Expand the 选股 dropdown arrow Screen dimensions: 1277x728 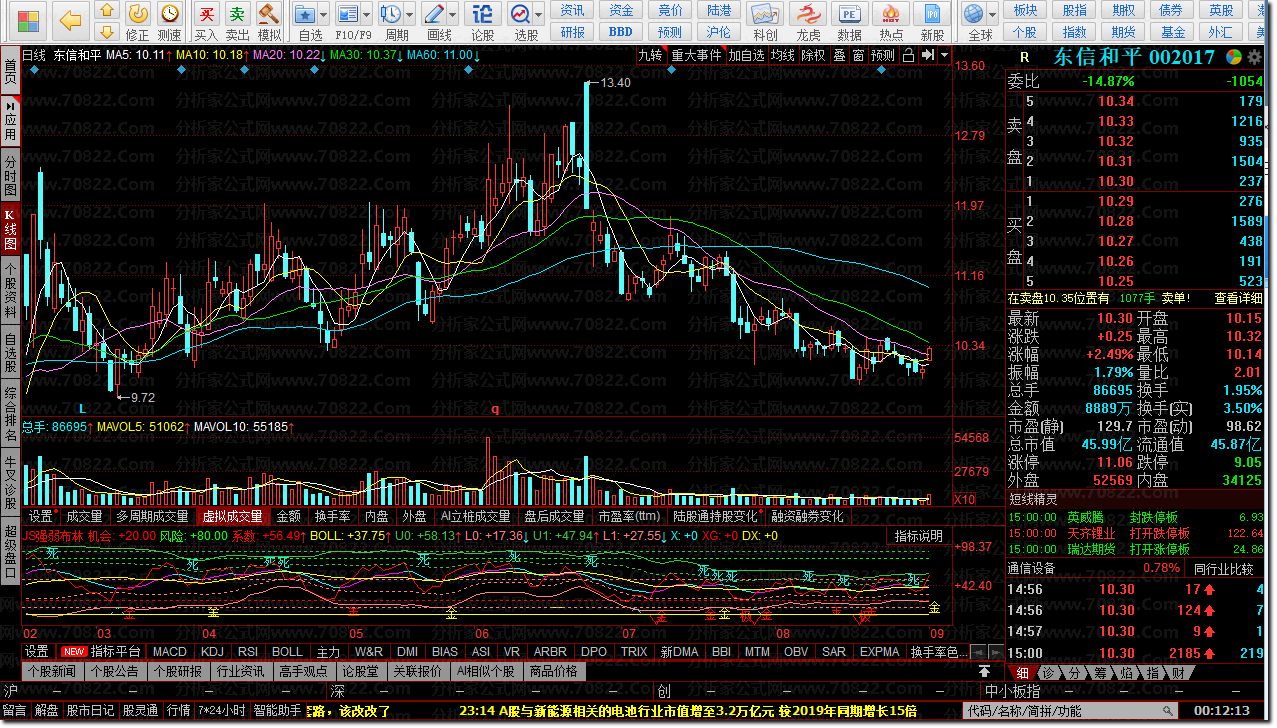538,15
